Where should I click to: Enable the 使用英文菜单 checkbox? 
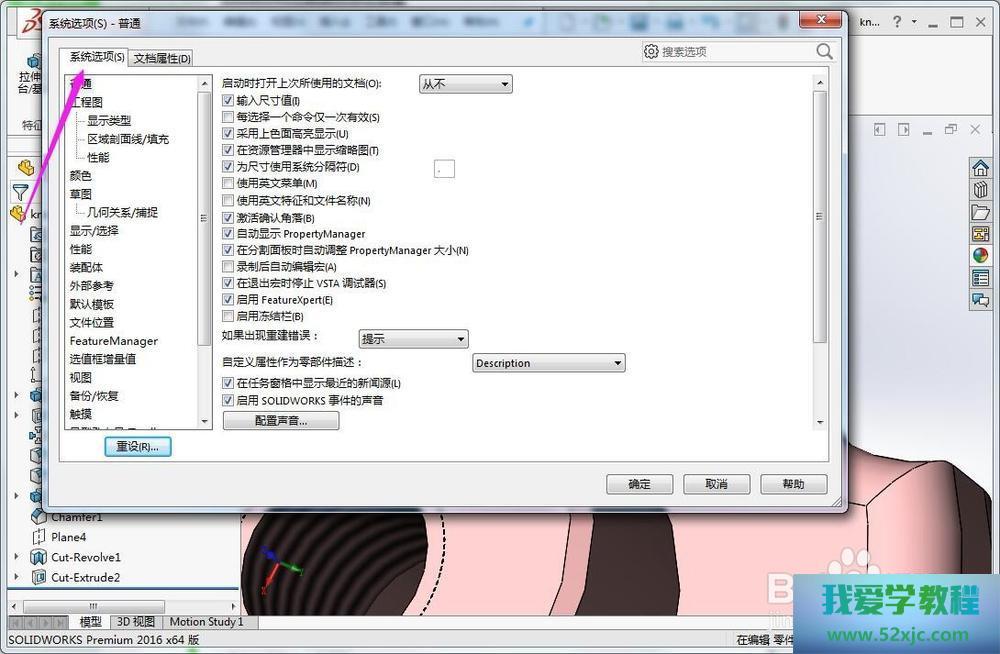click(x=228, y=184)
